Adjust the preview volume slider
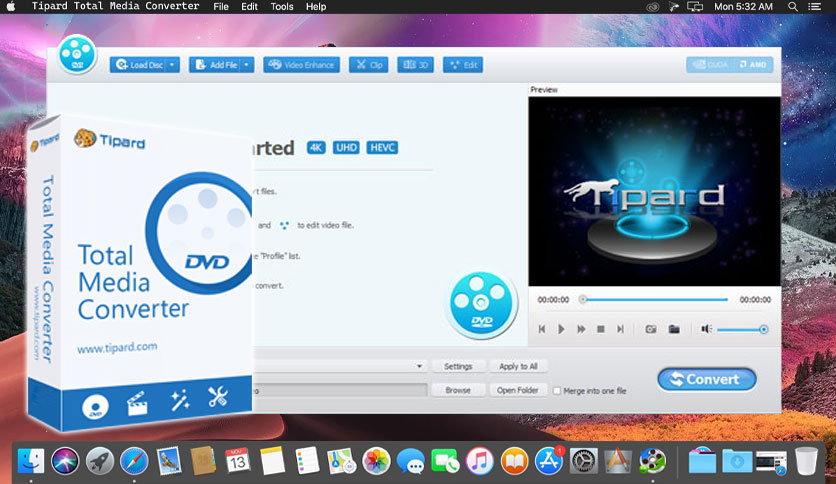Image resolution: width=836 pixels, height=484 pixels. [x=742, y=330]
